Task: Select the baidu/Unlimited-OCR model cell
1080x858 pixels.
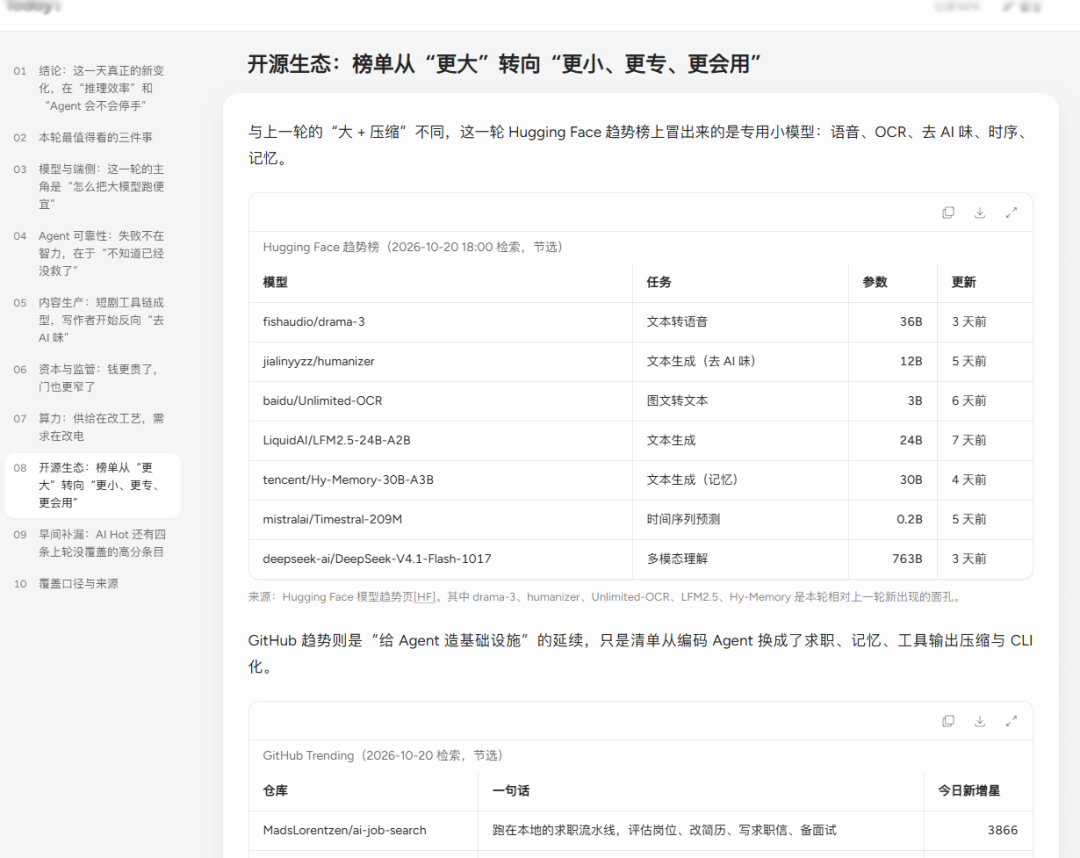Action: tap(441, 401)
